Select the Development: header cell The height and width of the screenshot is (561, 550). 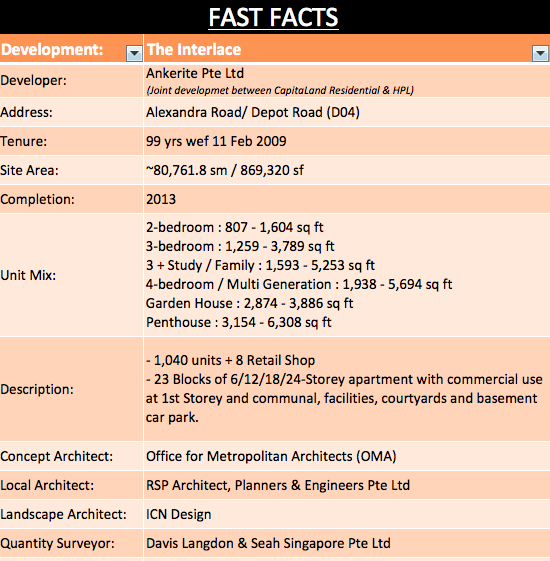pyautogui.click(x=71, y=49)
